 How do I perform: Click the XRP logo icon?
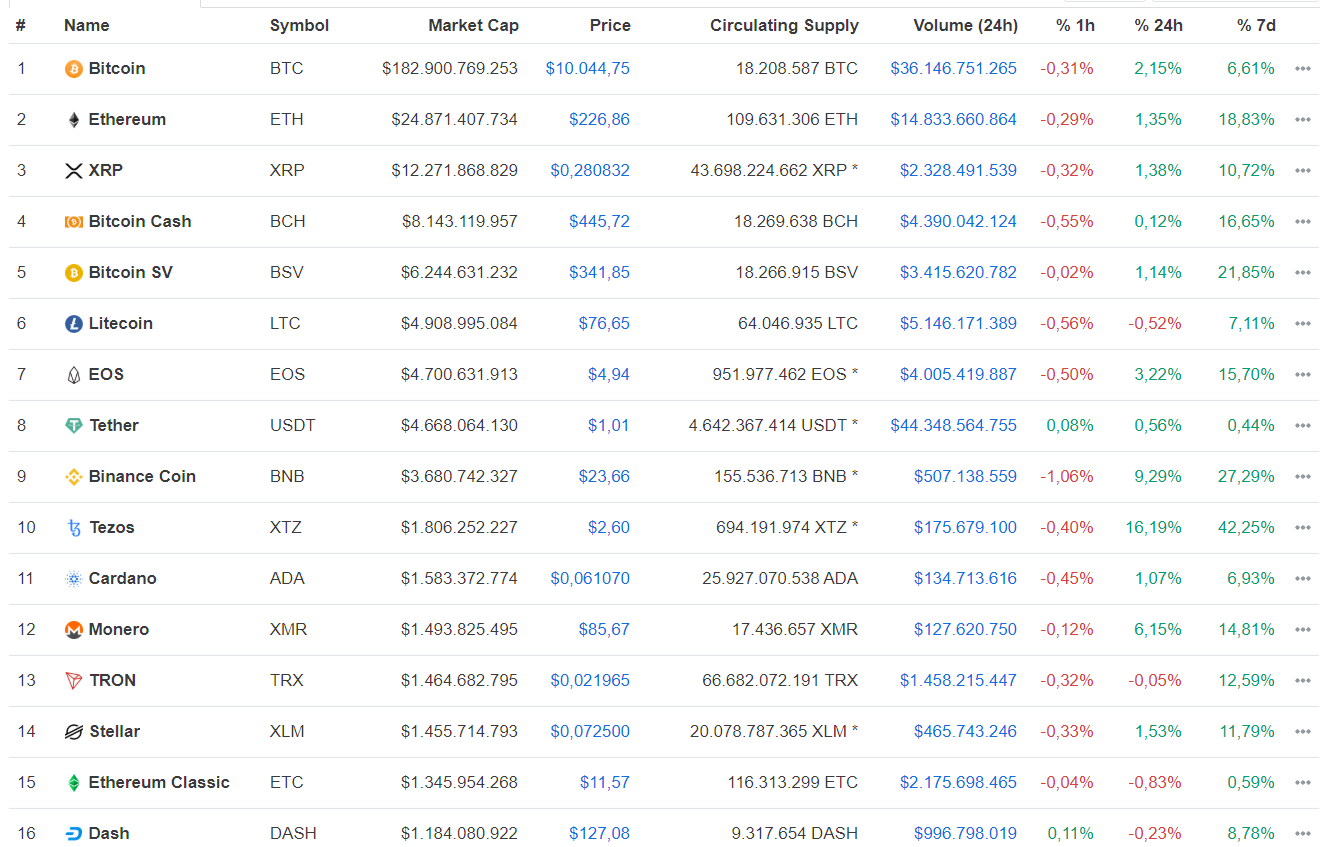73,171
